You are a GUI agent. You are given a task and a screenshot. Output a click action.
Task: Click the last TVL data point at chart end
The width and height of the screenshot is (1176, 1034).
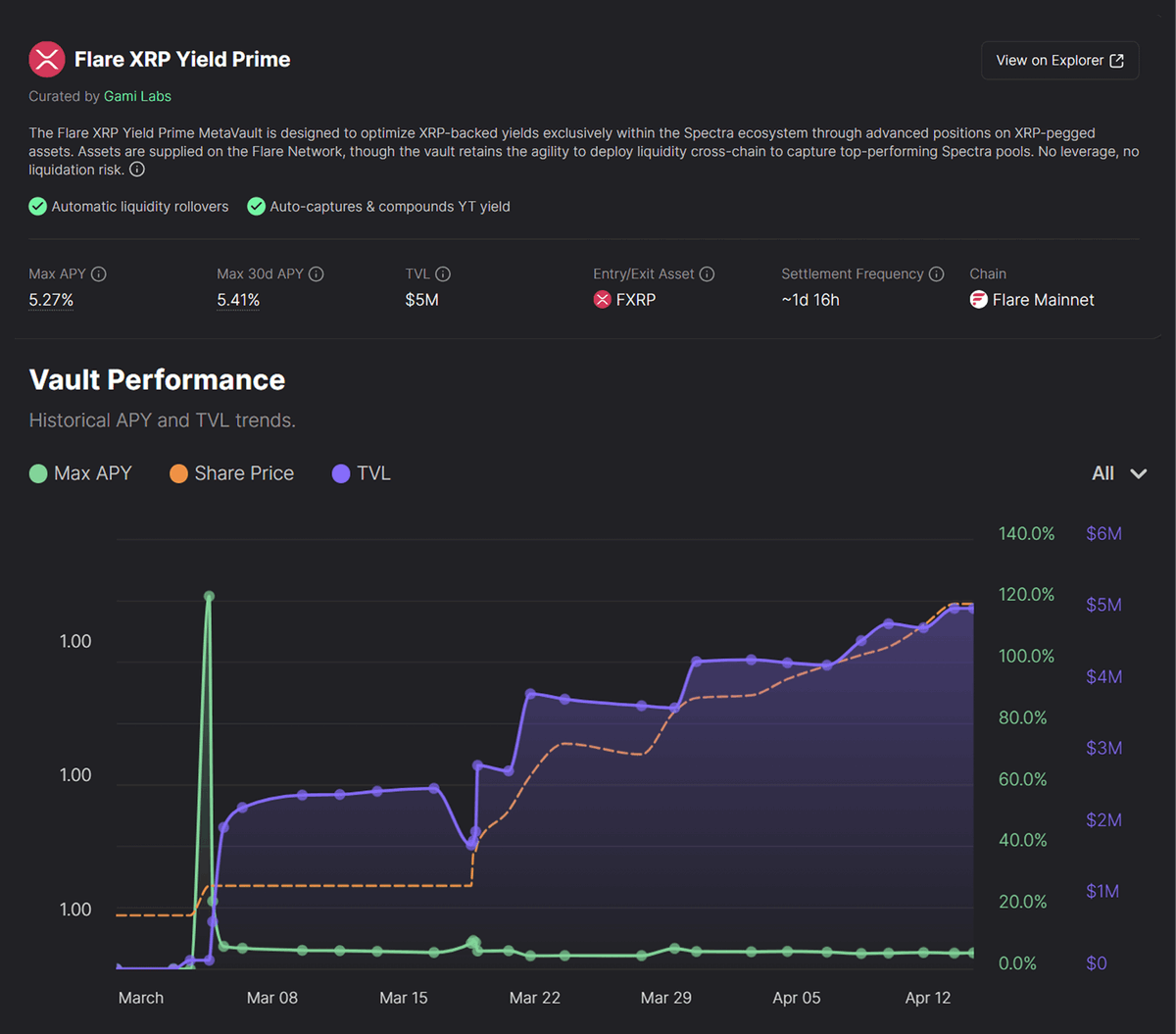(972, 609)
